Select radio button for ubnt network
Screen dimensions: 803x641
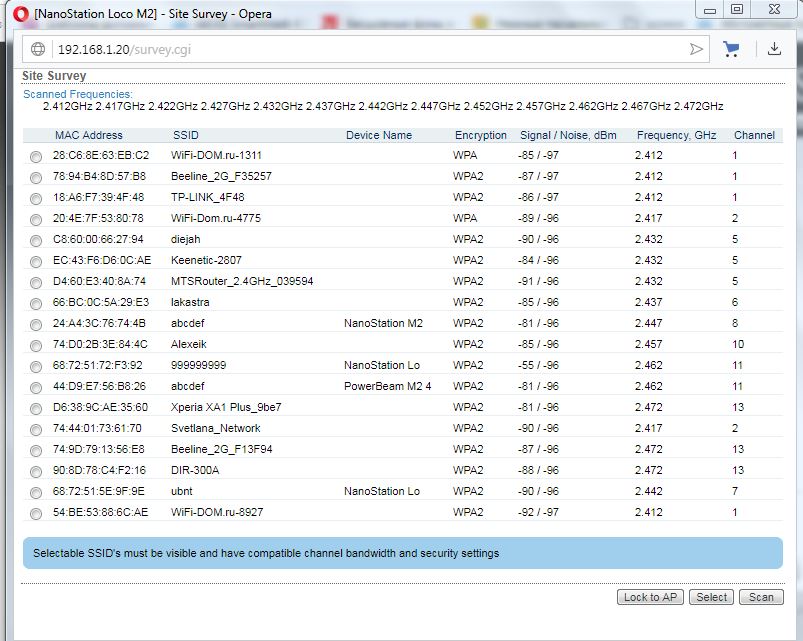tap(36, 493)
